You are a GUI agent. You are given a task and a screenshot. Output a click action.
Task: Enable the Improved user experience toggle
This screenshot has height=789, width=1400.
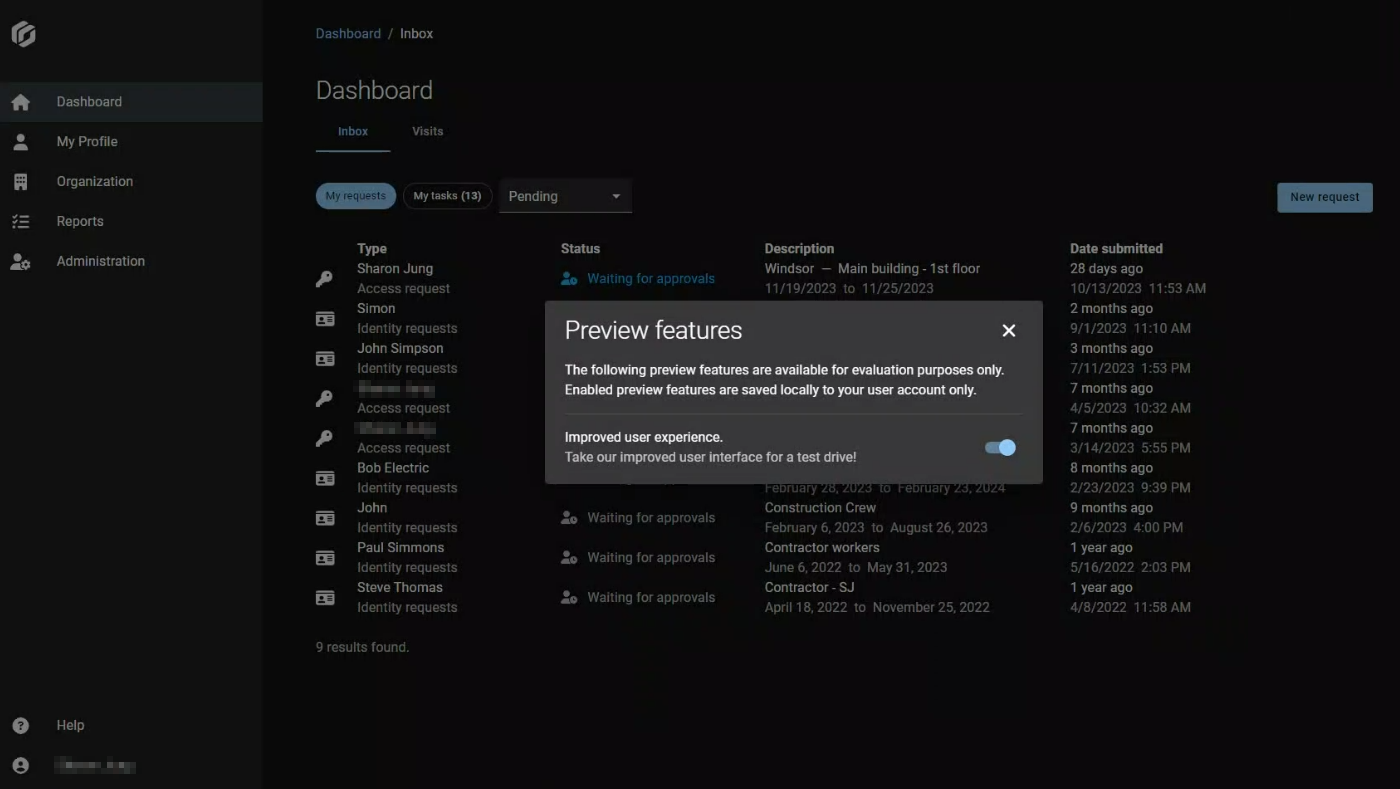click(x=999, y=447)
